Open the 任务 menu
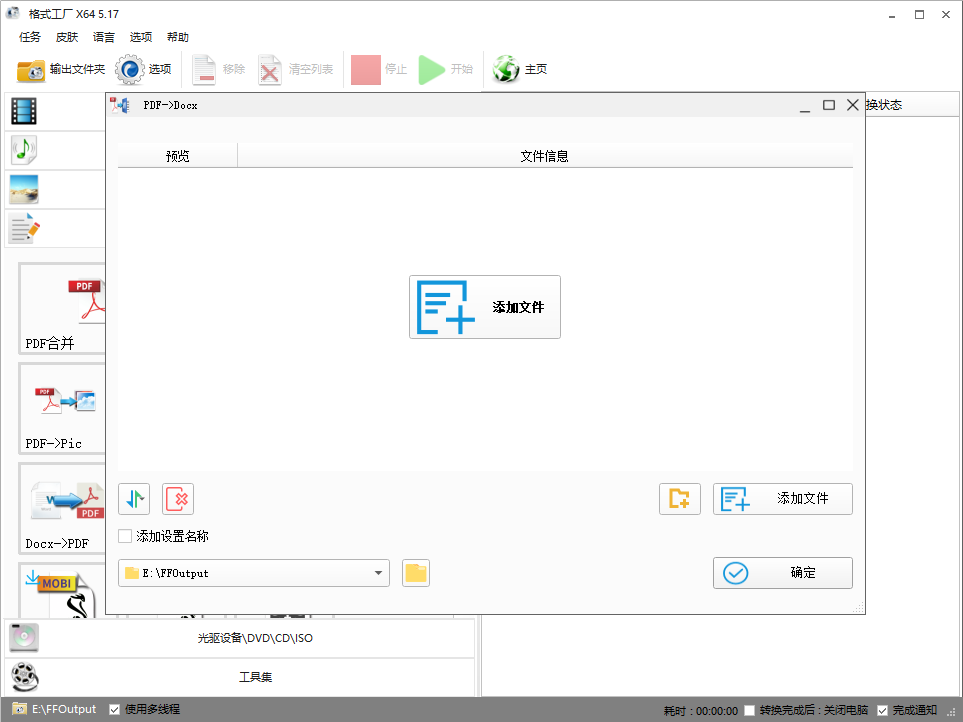963x722 pixels. tap(29, 37)
